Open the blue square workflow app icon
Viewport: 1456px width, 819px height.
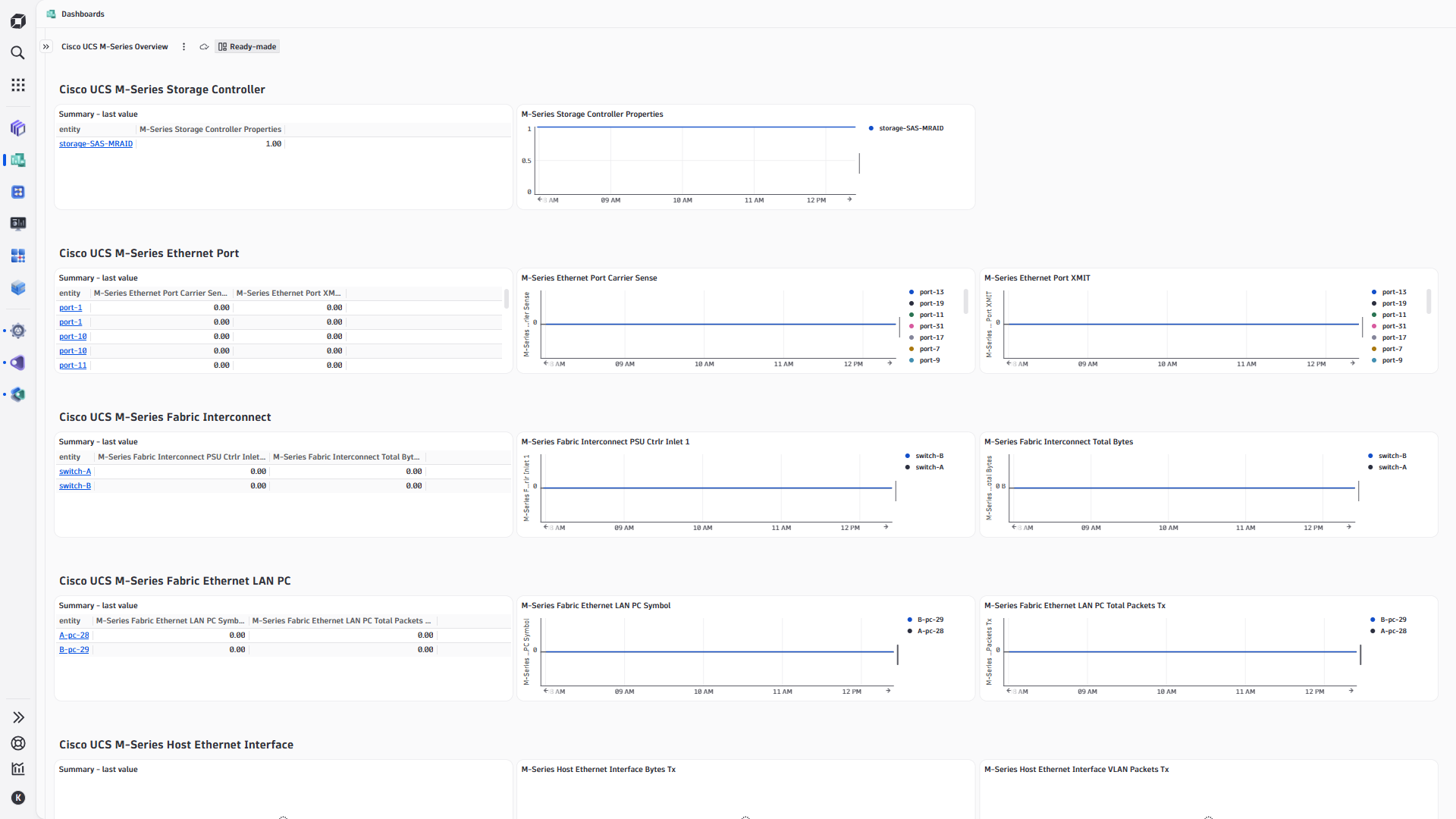coord(18,192)
